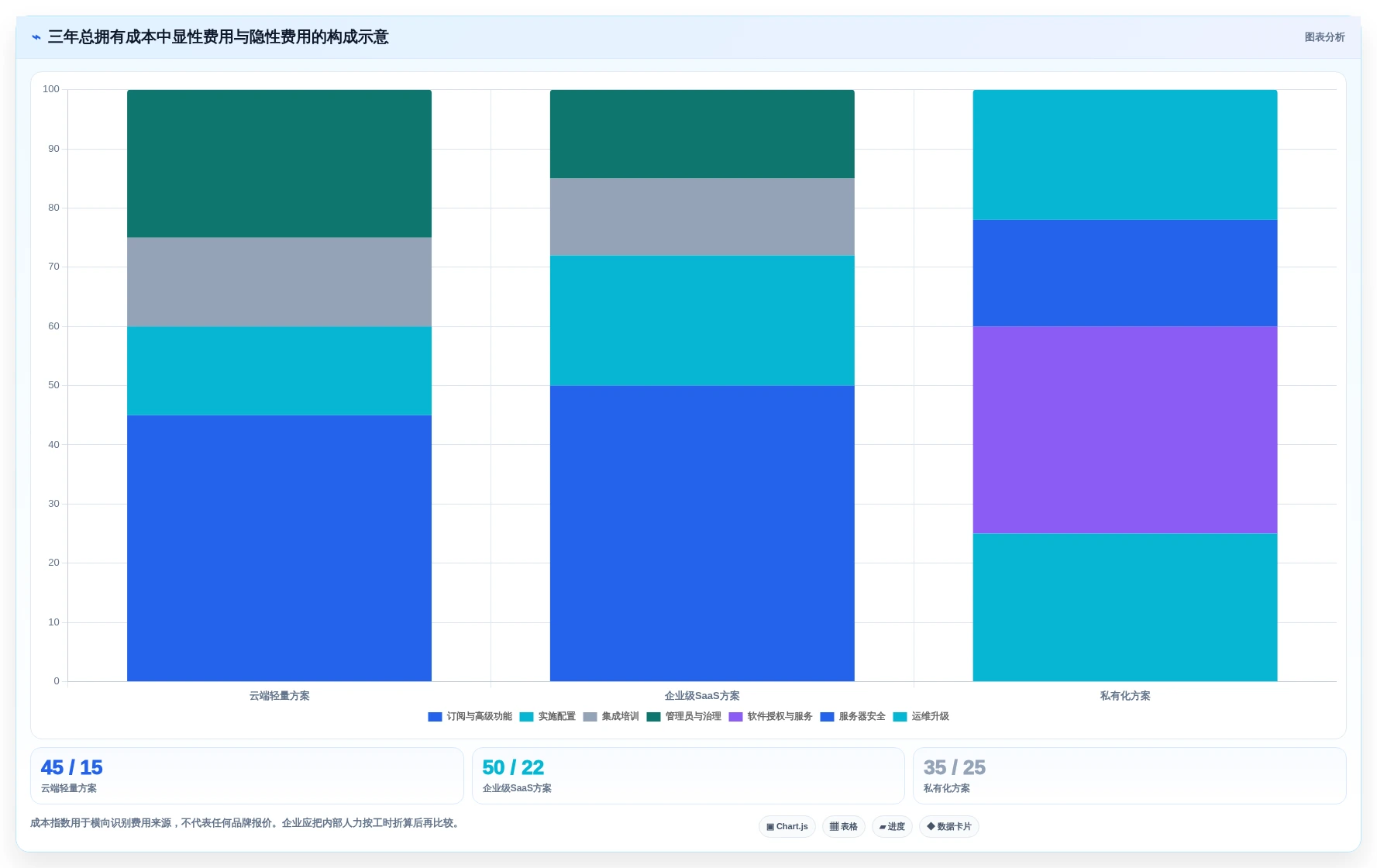Screen dimensions: 1377x868
Task: Click the grey segment of 企业级SaaS方案 bar
Action: 702,217
